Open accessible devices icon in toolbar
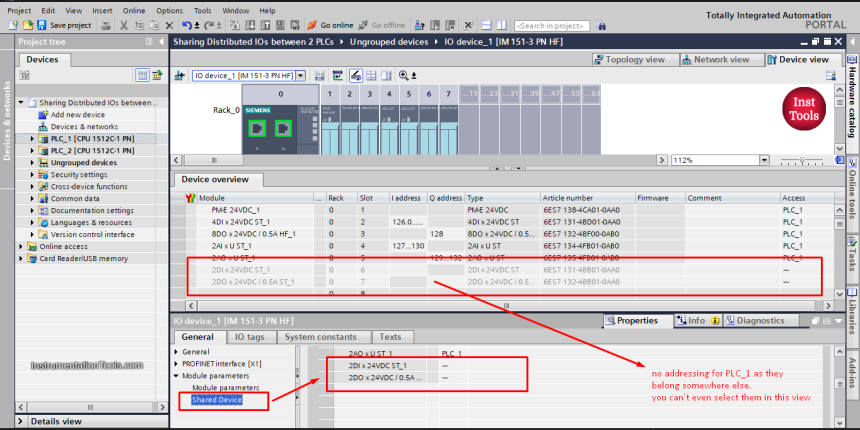The width and height of the screenshot is (860, 430). 420,25
